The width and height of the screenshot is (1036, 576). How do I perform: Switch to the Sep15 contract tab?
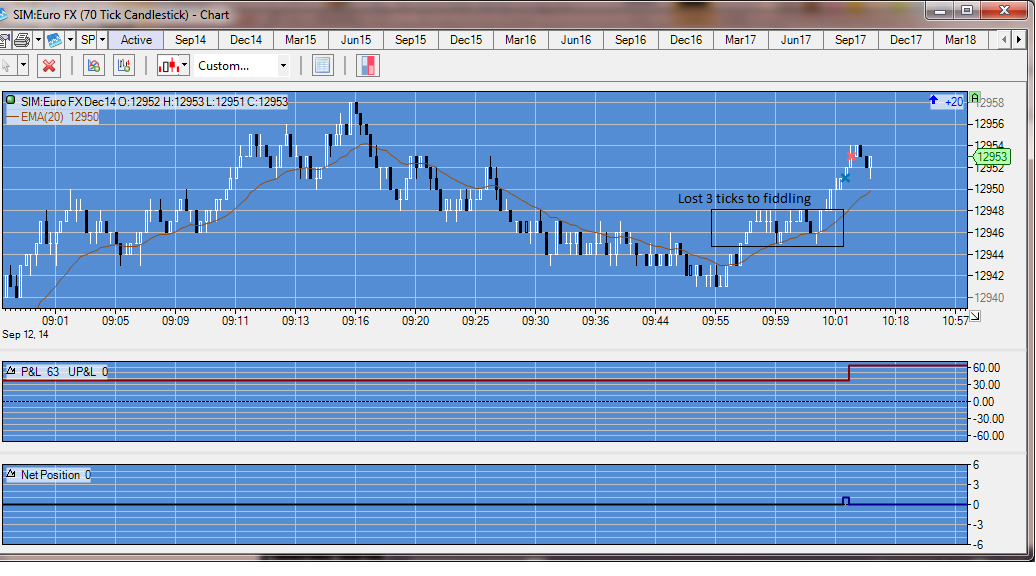click(410, 40)
